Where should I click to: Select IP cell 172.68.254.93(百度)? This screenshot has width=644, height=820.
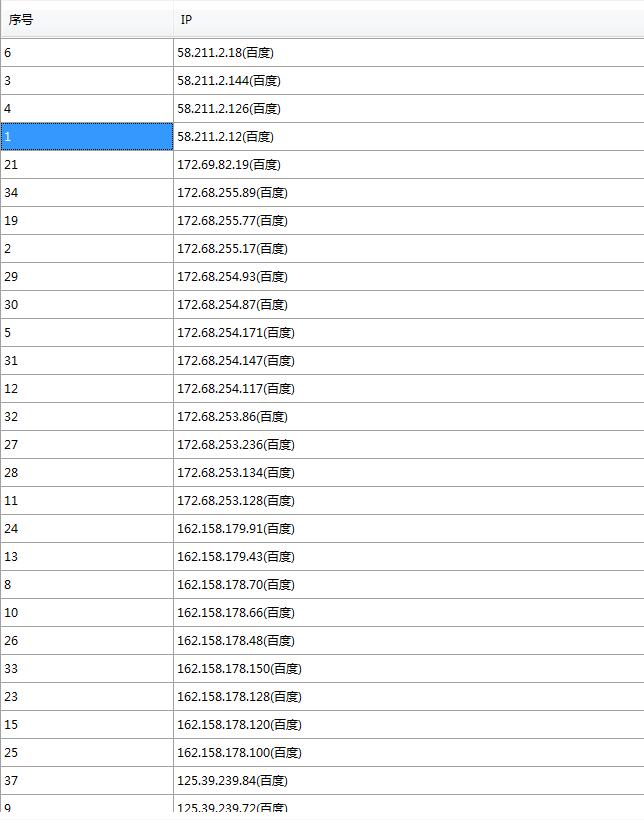click(x=409, y=277)
